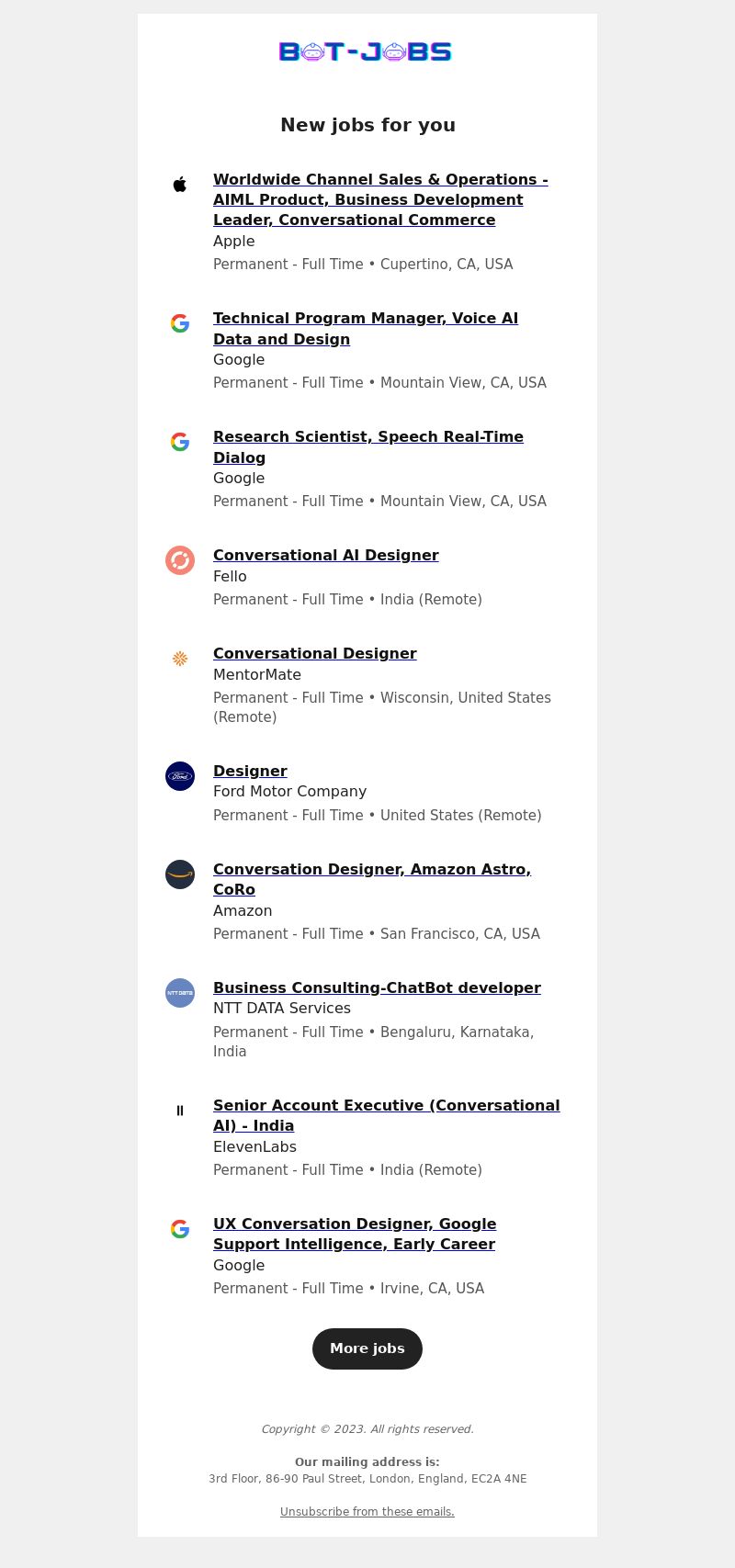Viewport: 735px width, 1568px height.
Task: Click Google logo beside Technical Program Manager
Action: pos(180,323)
